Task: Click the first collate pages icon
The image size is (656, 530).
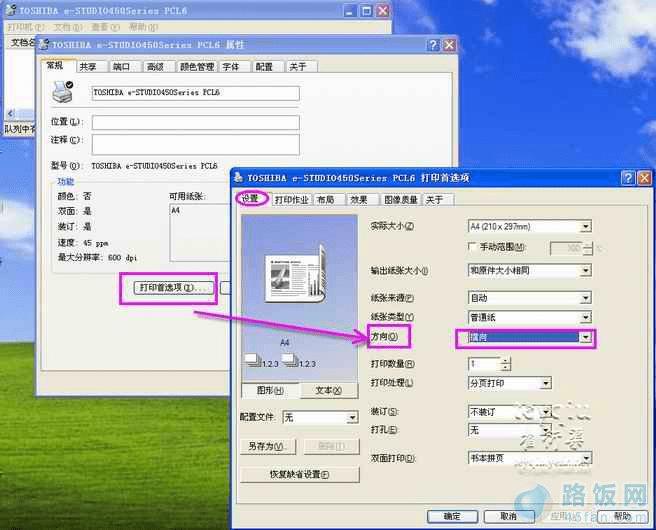Action: pyautogui.click(x=252, y=359)
